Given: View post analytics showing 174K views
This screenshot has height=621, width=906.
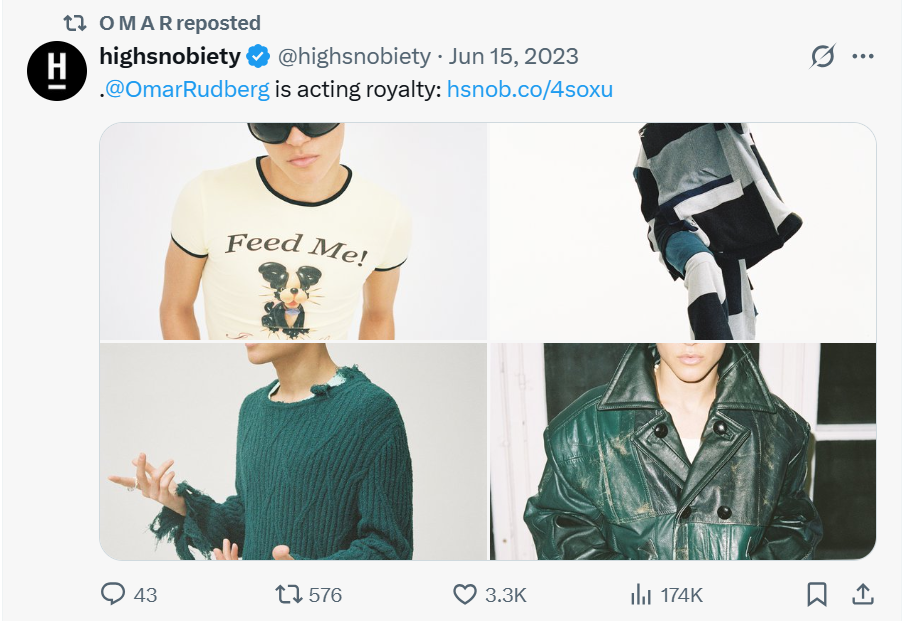Looking at the screenshot, I should point(641,594).
